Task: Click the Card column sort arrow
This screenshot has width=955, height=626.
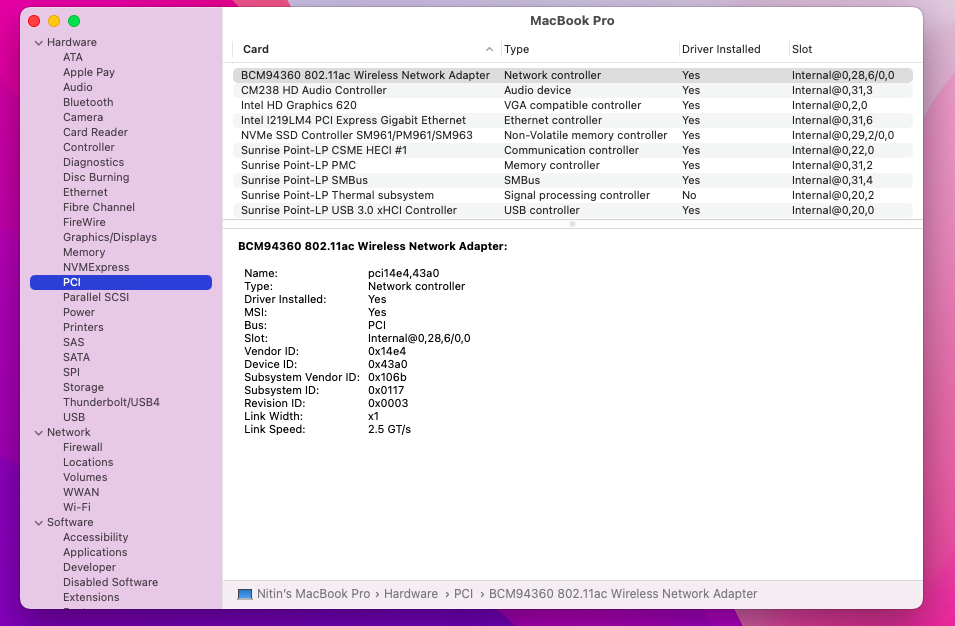Action: [x=489, y=48]
